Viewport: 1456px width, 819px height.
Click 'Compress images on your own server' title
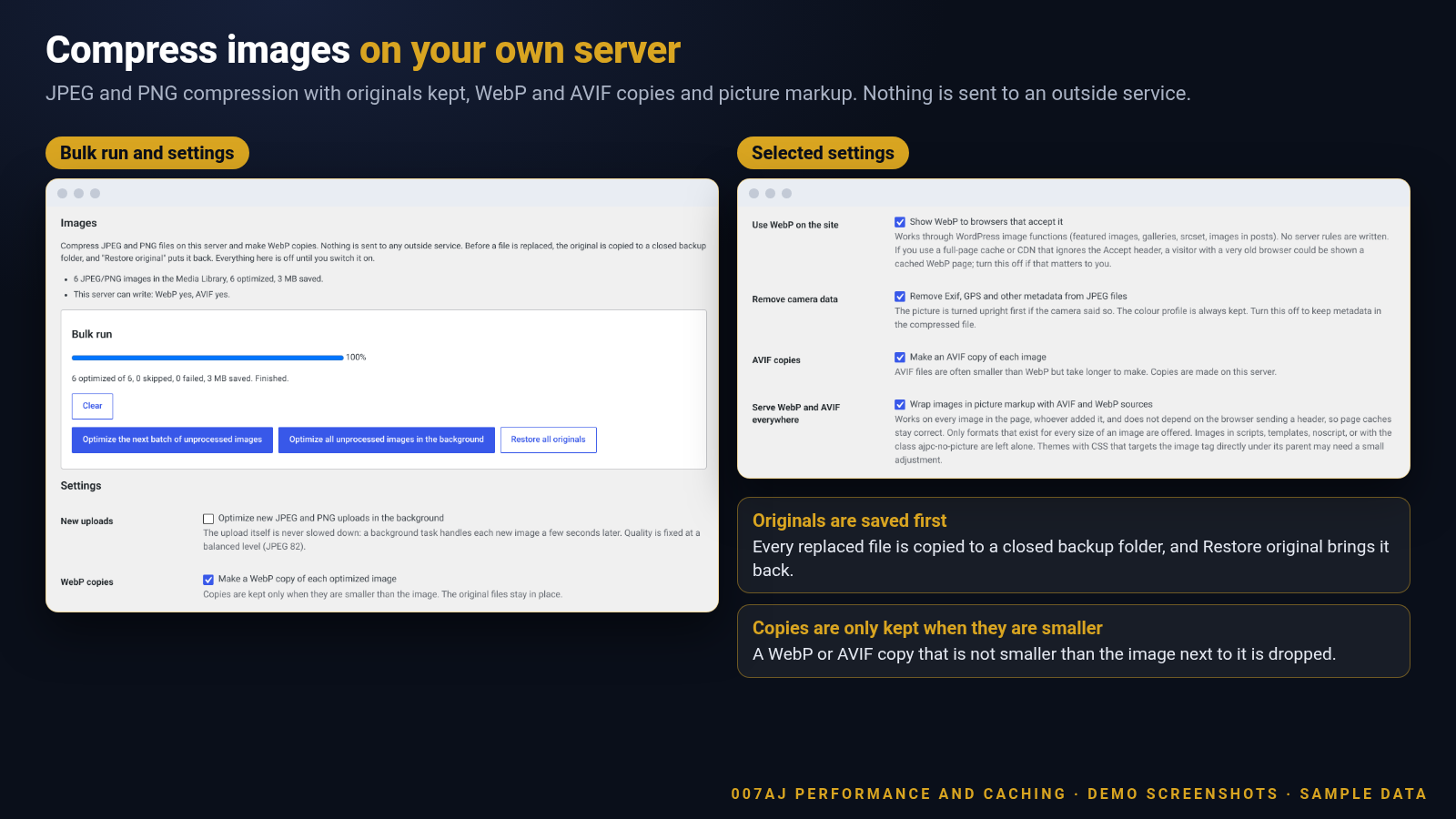363,50
